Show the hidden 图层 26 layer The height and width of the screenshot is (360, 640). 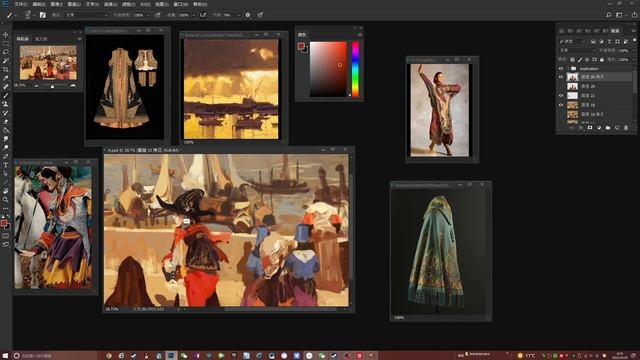(561, 86)
